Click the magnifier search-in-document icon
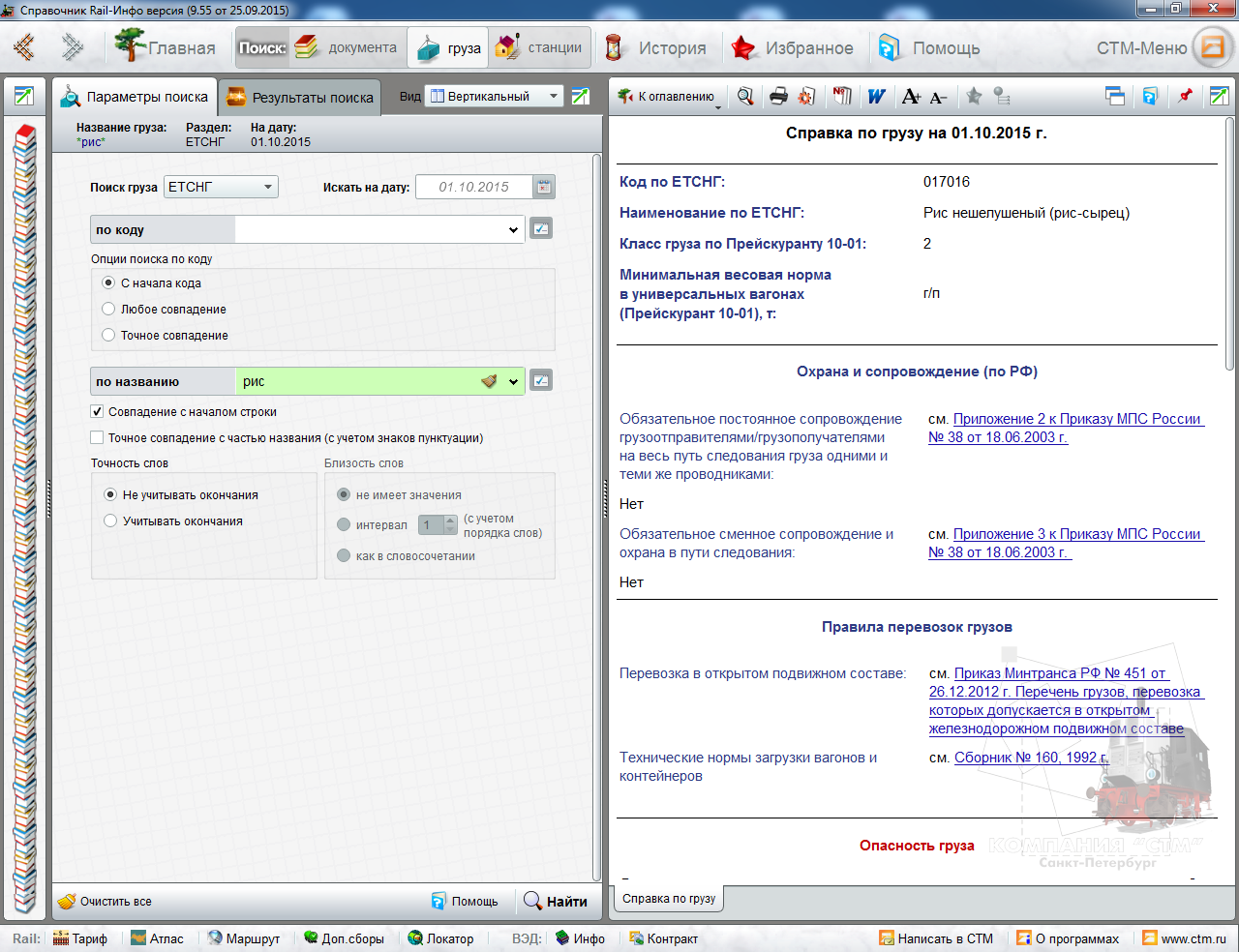The image size is (1239, 952). pos(745,96)
